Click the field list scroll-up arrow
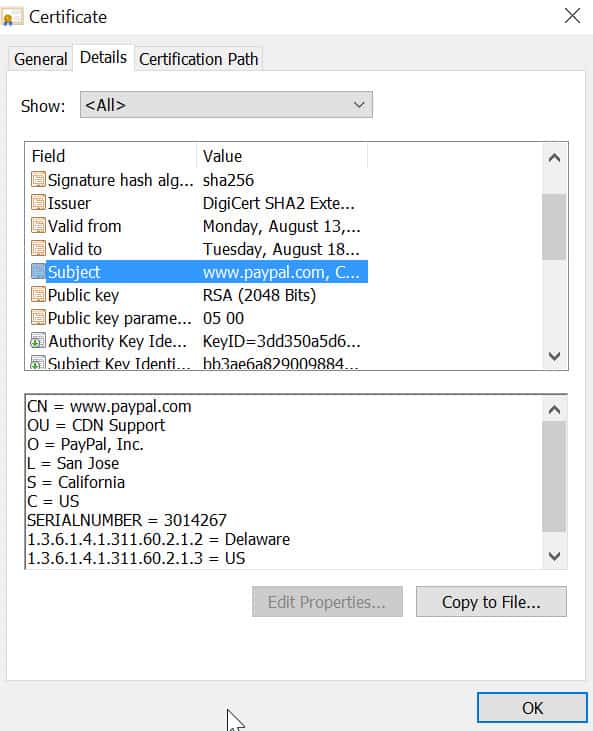 point(554,158)
